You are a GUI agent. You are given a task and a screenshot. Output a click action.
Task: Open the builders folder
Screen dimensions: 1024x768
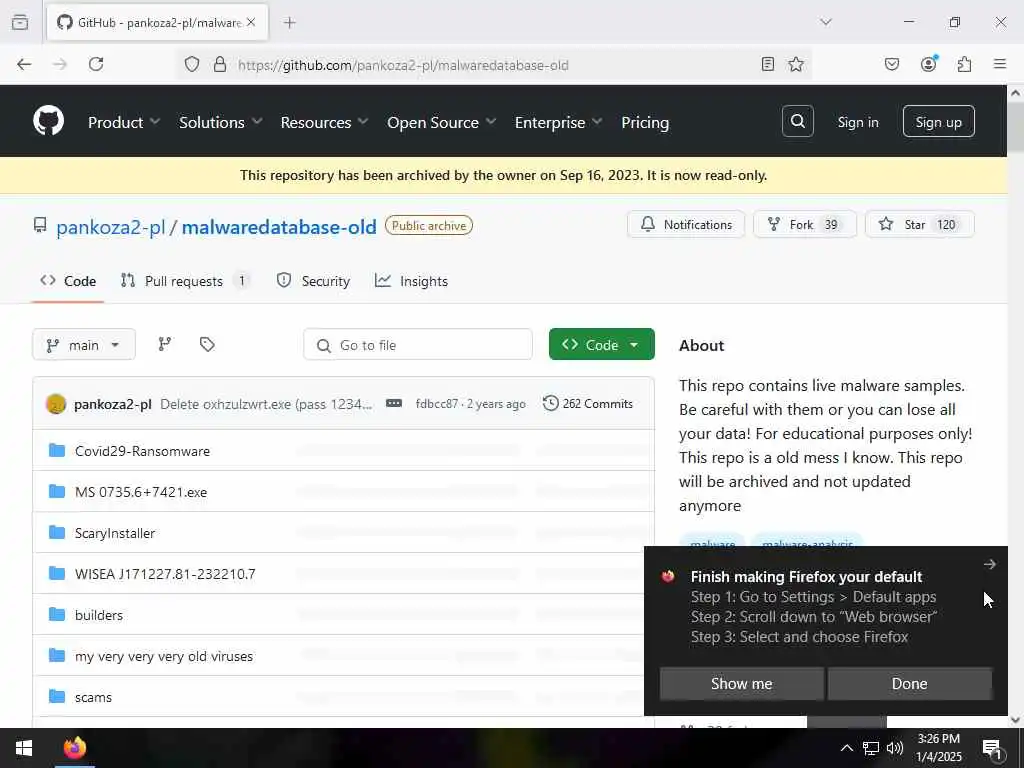[x=99, y=615]
